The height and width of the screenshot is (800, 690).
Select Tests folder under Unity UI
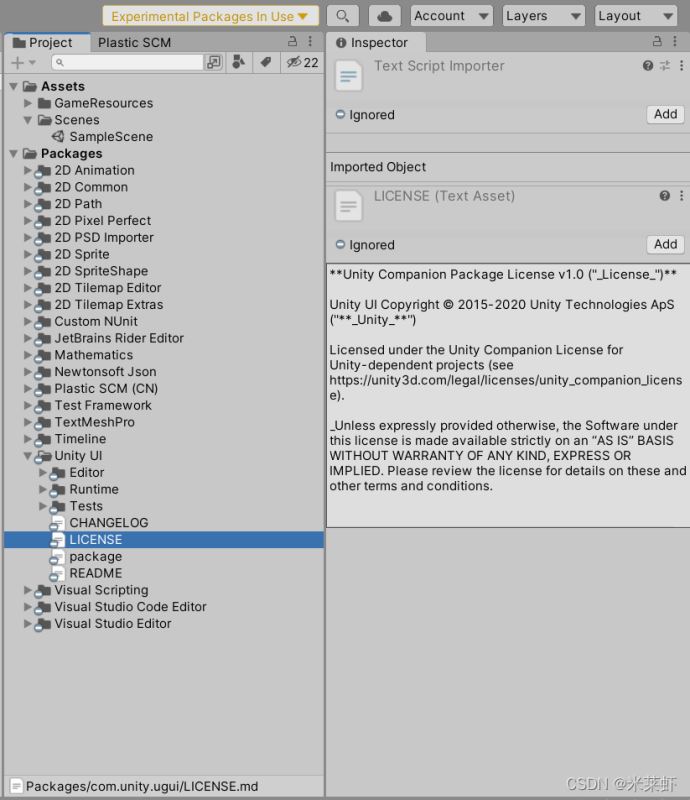point(86,506)
